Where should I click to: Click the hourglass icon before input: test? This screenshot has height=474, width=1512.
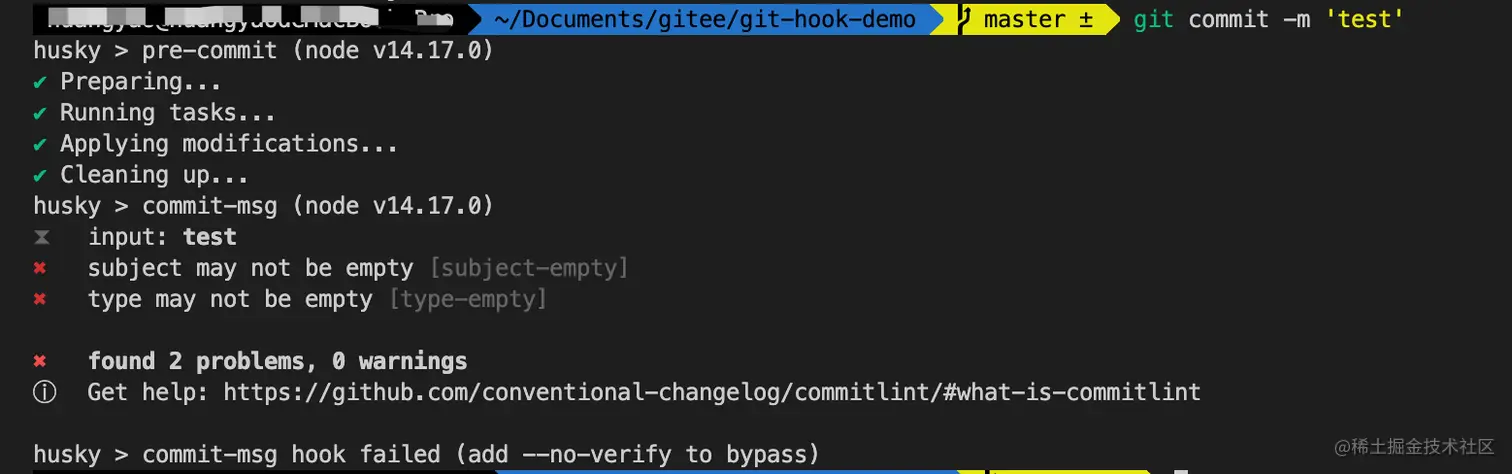tap(41, 238)
